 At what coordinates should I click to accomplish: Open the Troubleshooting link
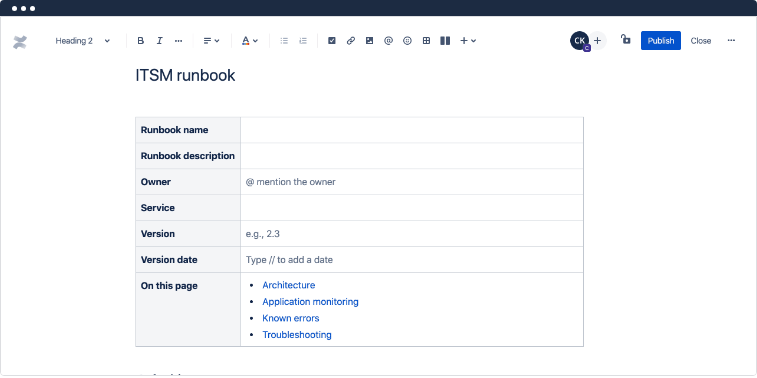pyautogui.click(x=297, y=335)
